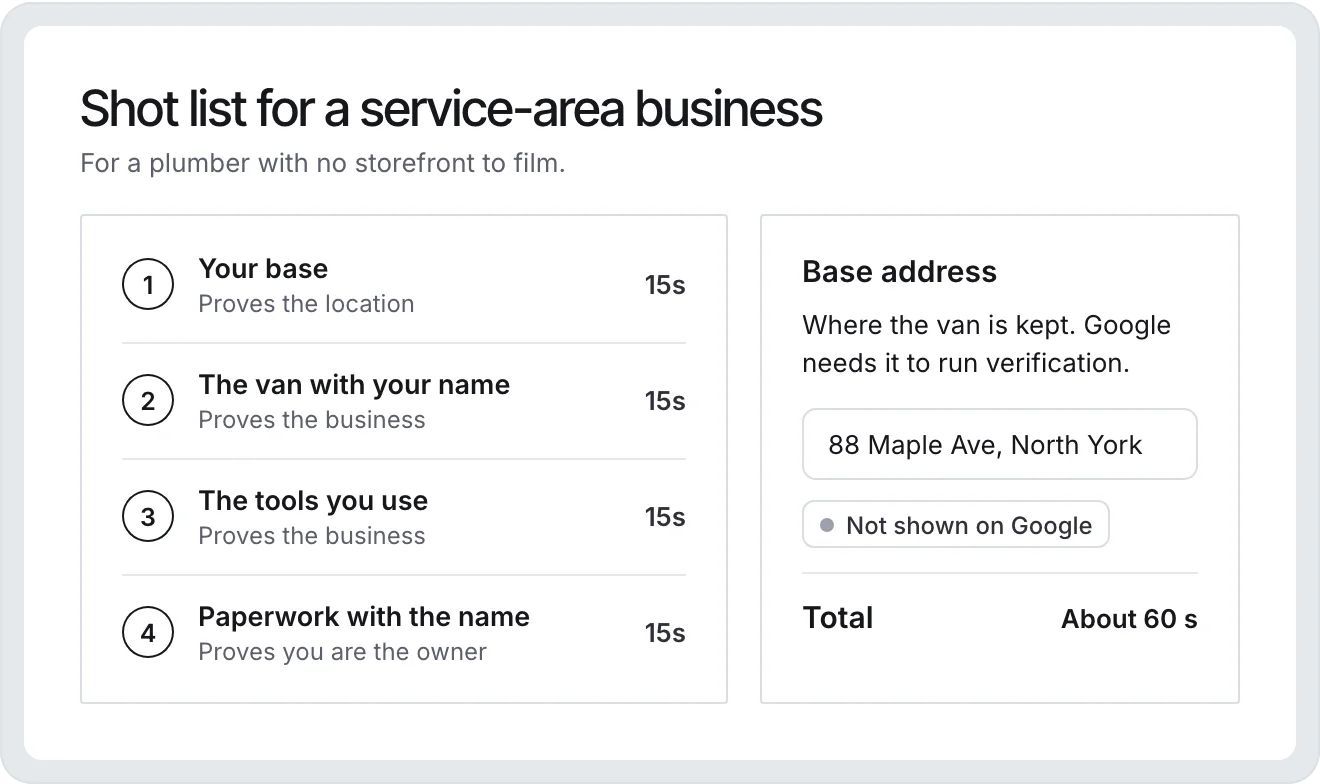
Task: Click the "Base address" panel heading
Action: pyautogui.click(x=900, y=272)
